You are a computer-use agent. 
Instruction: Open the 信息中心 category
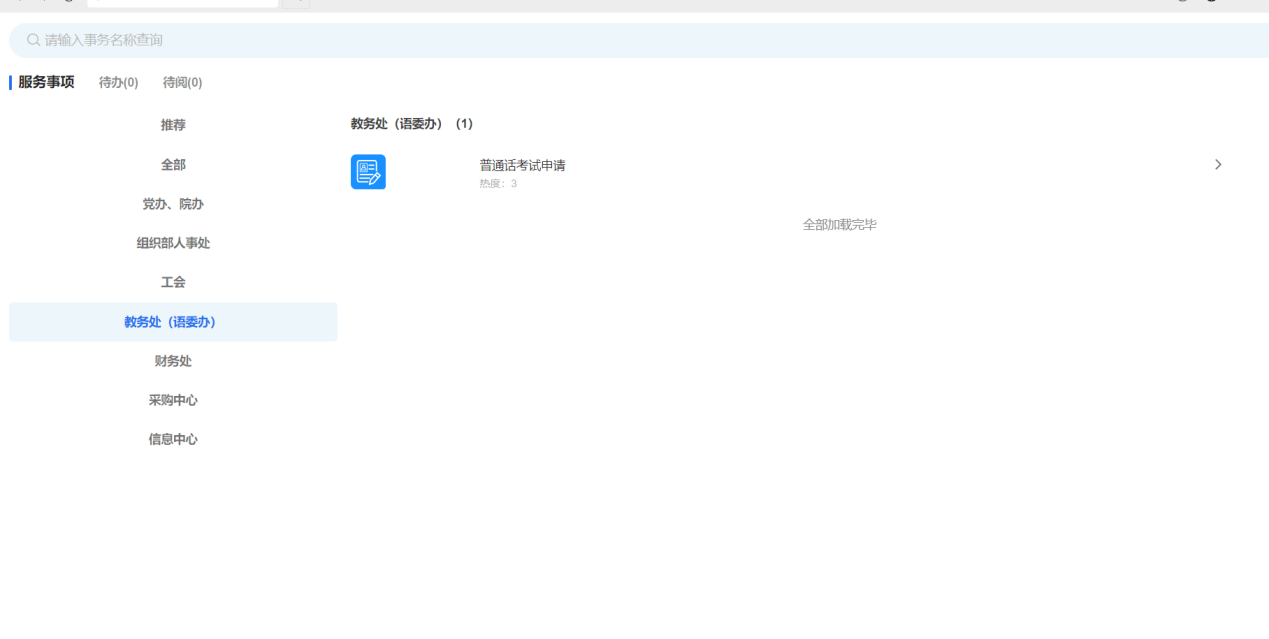pos(173,439)
